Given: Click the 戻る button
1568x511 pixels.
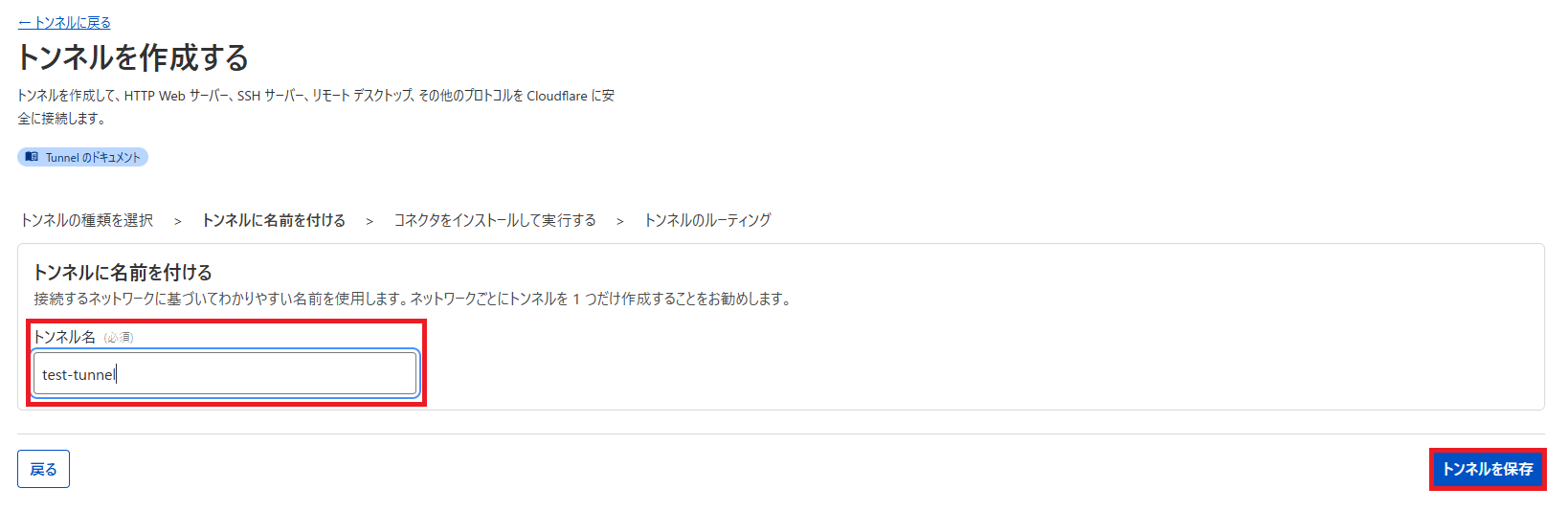Looking at the screenshot, I should point(43,469).
